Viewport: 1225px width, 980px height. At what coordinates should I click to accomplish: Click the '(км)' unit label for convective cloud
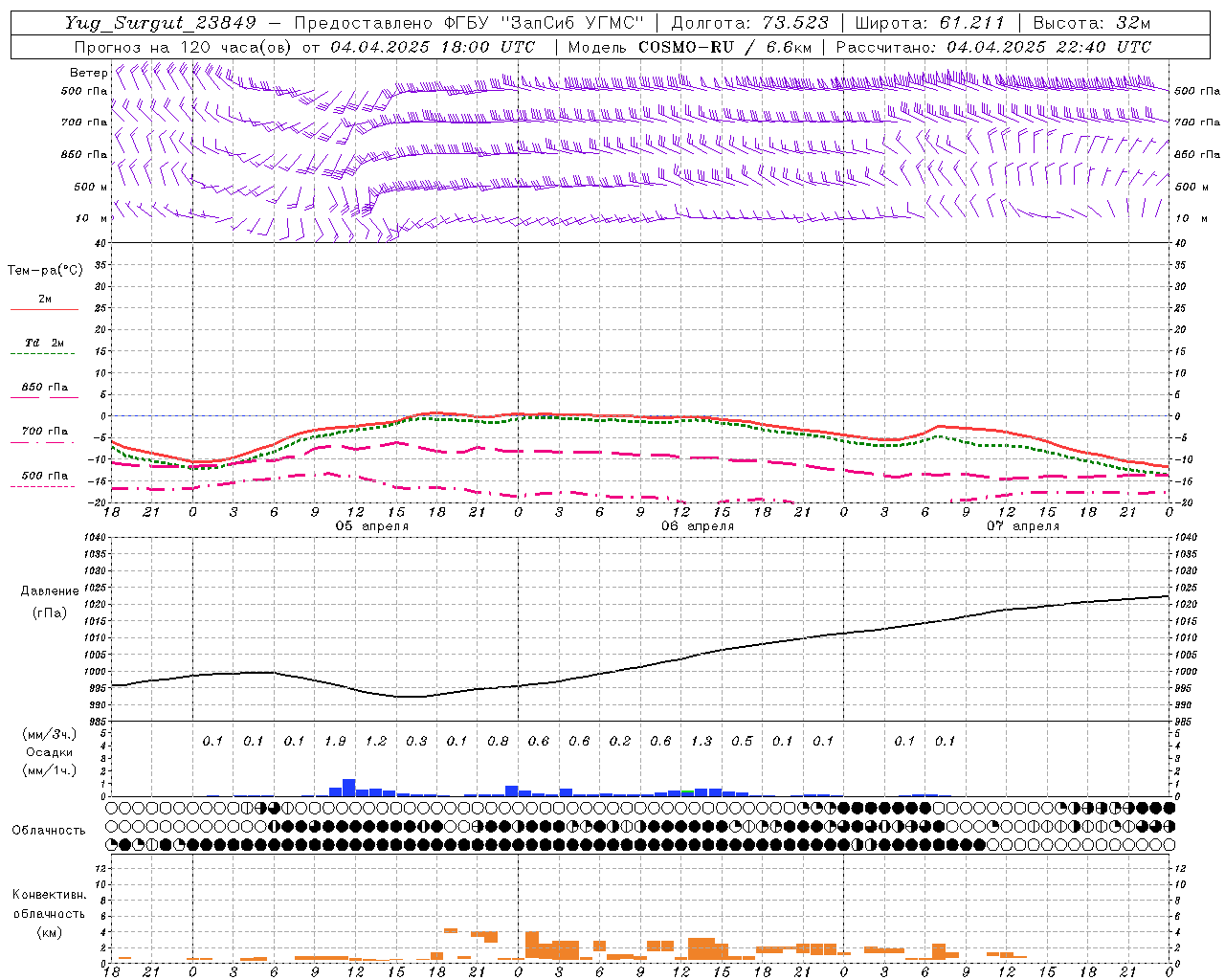coord(50,932)
